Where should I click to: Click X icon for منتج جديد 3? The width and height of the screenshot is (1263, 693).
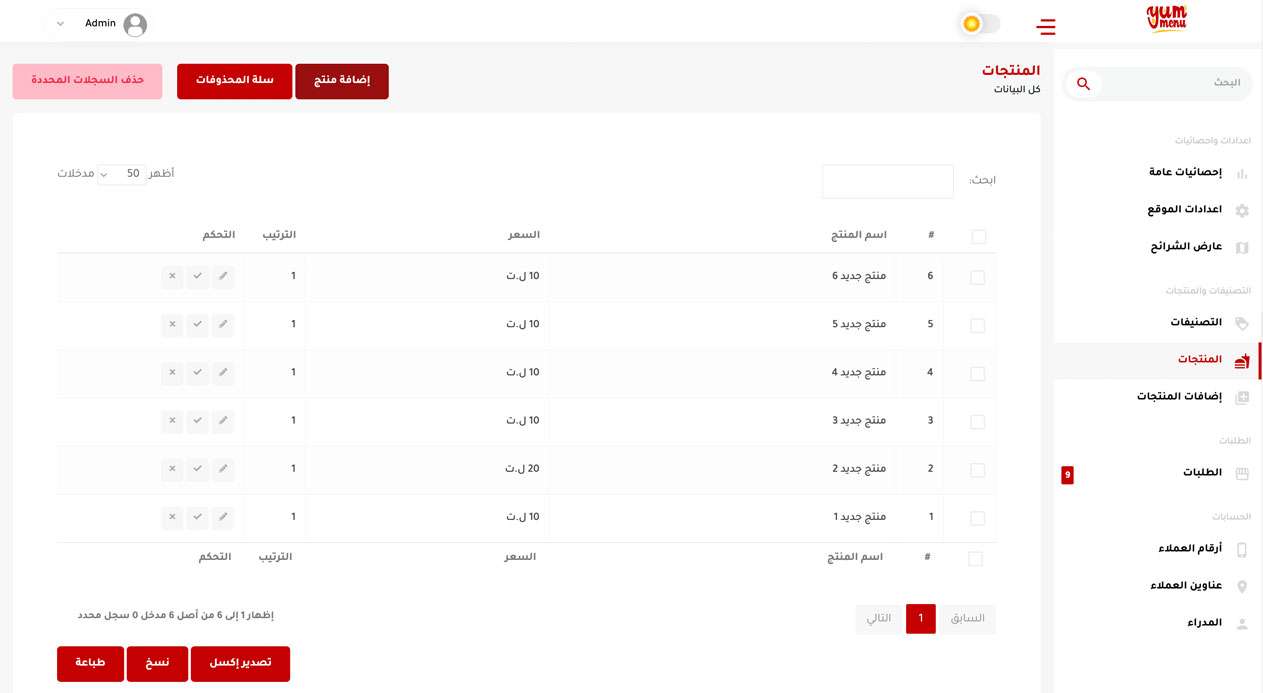(x=172, y=421)
